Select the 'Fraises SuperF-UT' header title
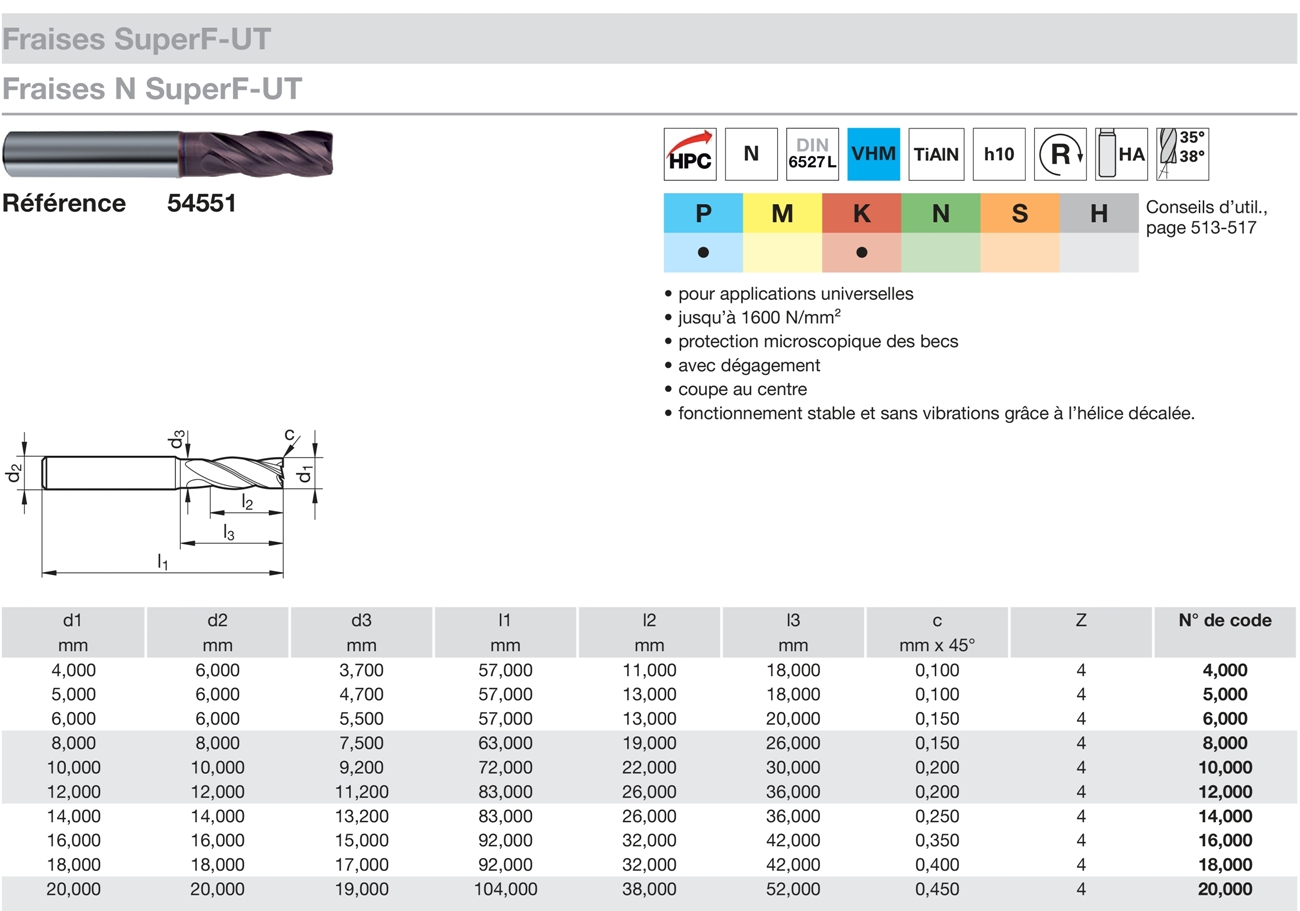This screenshot has width=1300, height=911. [136, 40]
